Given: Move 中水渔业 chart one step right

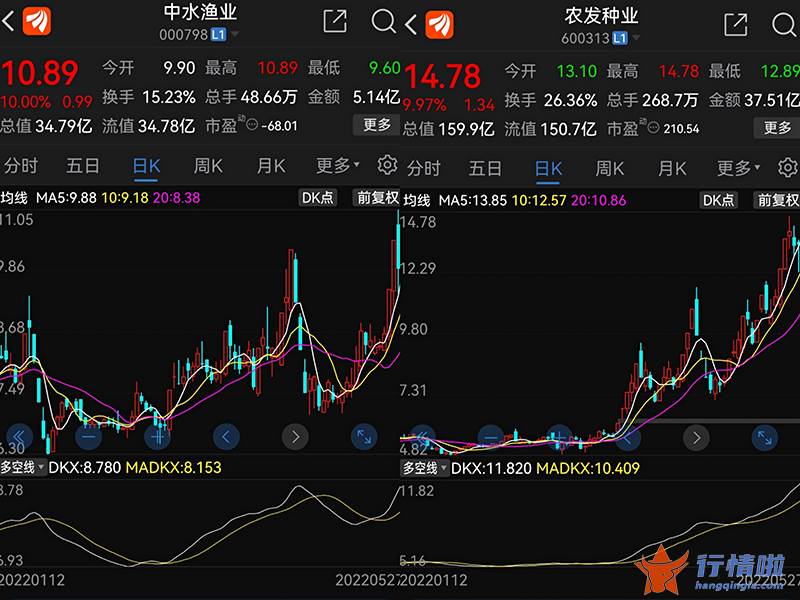Looking at the screenshot, I should 295,437.
